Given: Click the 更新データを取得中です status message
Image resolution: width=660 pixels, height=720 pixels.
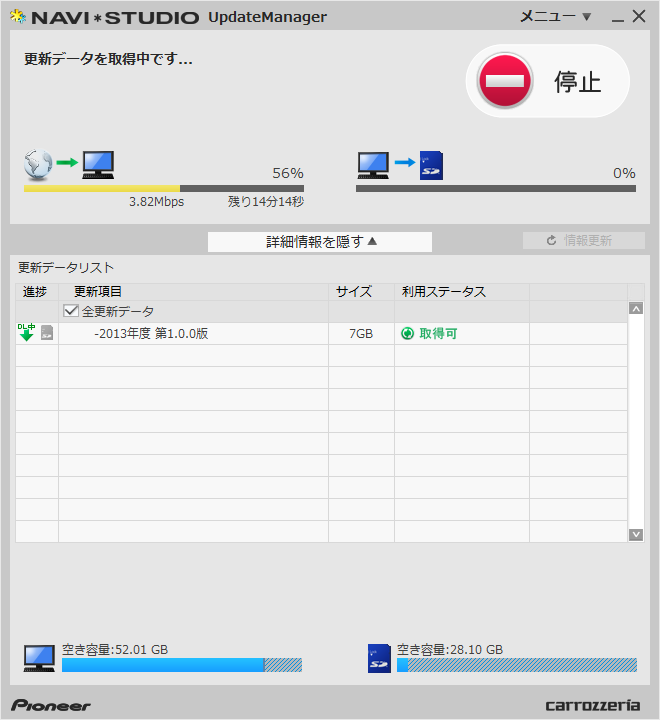Looking at the screenshot, I should pos(108,59).
